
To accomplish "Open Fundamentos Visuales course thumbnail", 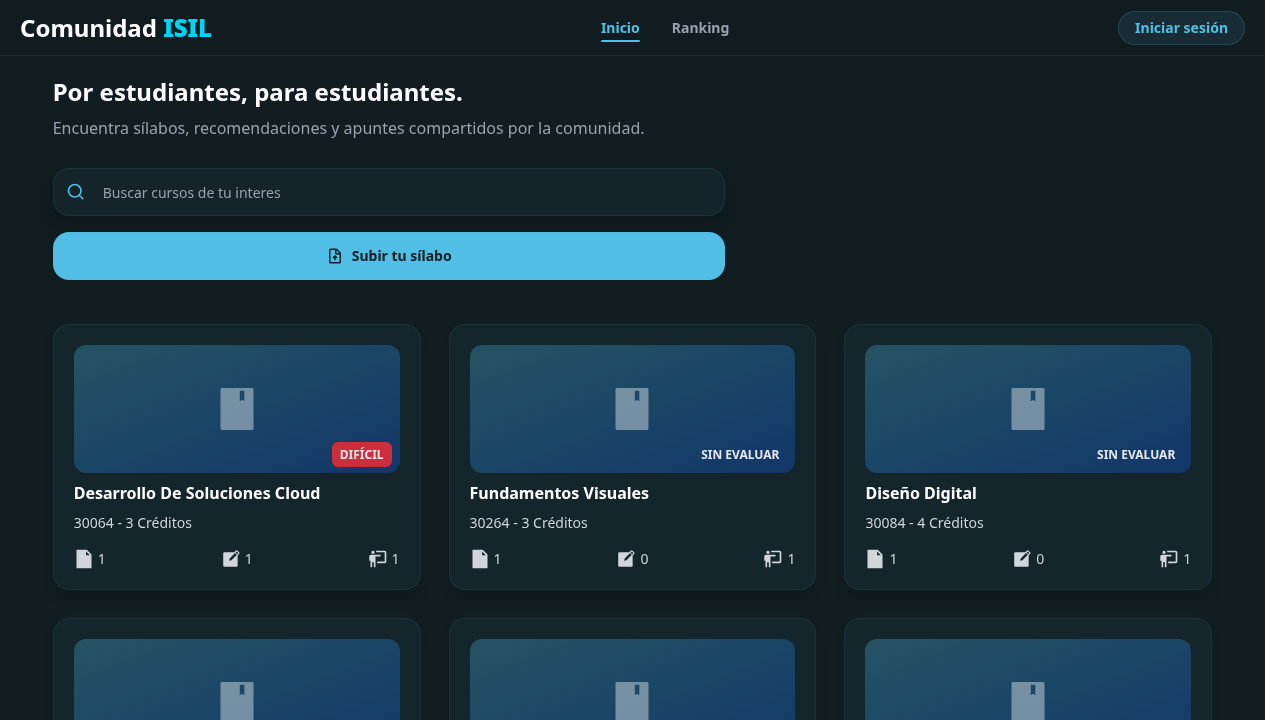I will 632,409.
